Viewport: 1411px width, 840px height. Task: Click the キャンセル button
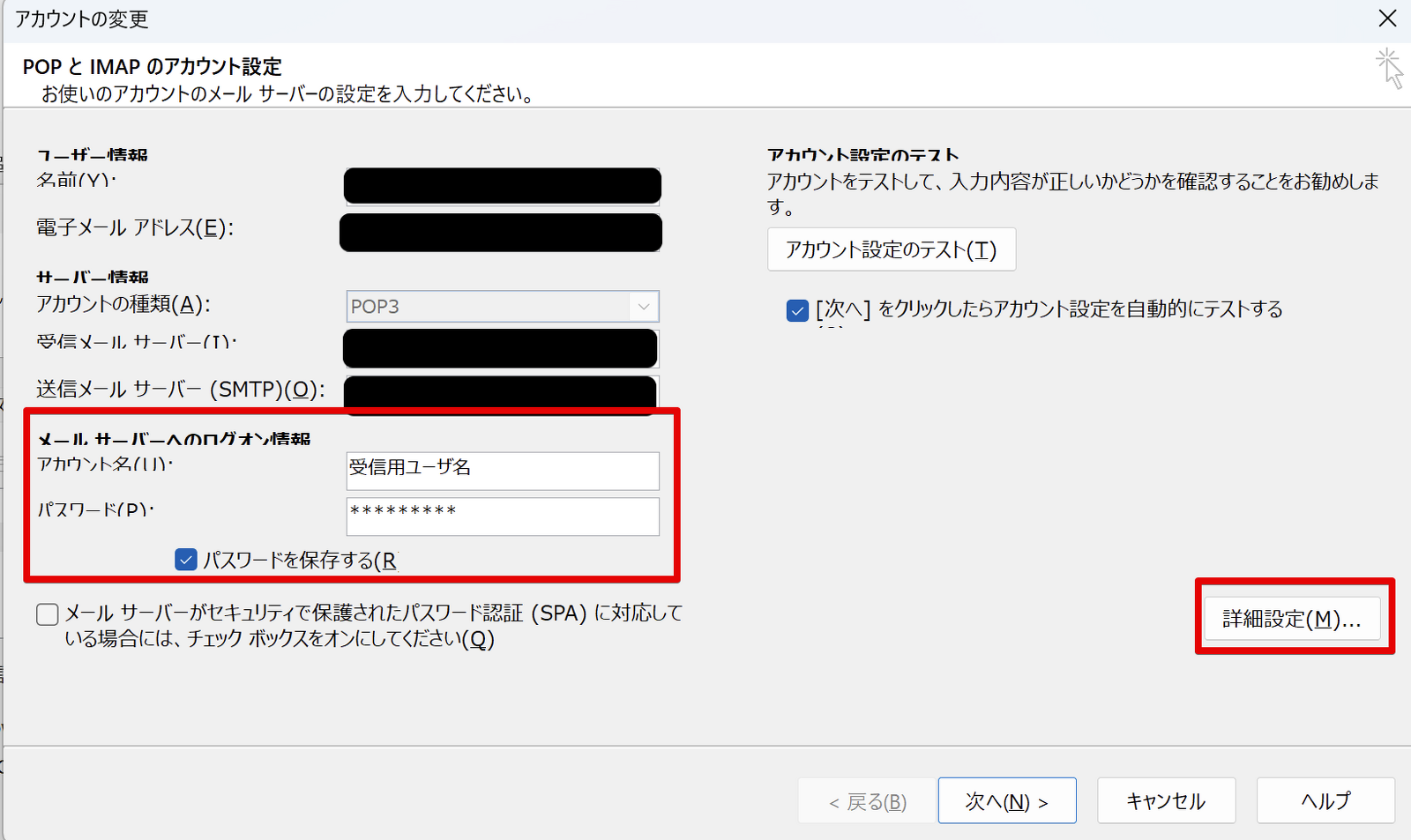pyautogui.click(x=1165, y=800)
